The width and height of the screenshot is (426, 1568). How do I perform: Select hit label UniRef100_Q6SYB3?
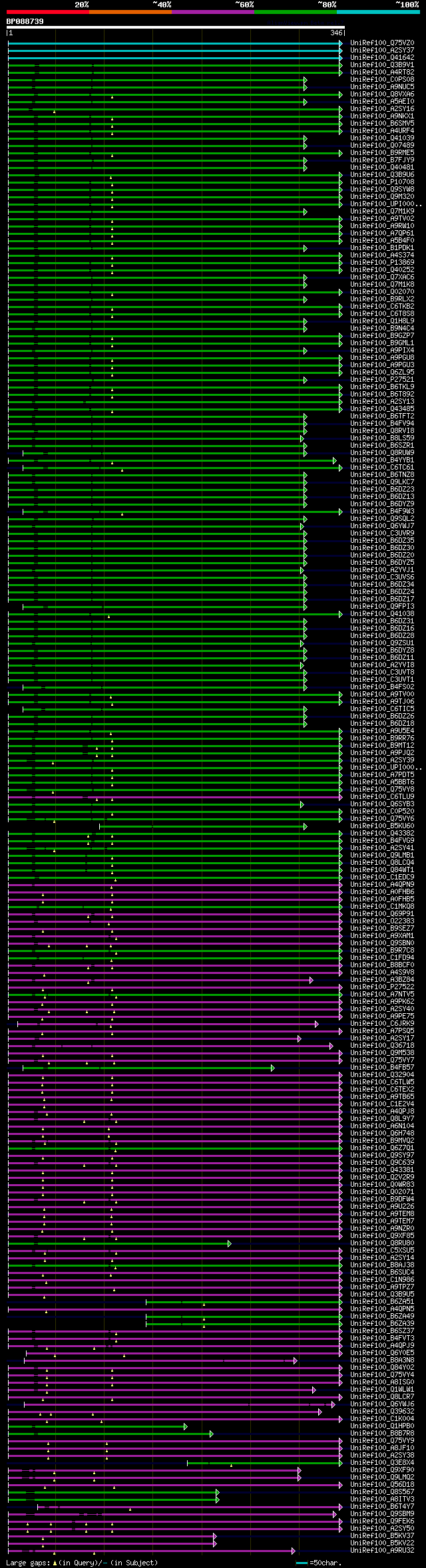tap(382, 804)
